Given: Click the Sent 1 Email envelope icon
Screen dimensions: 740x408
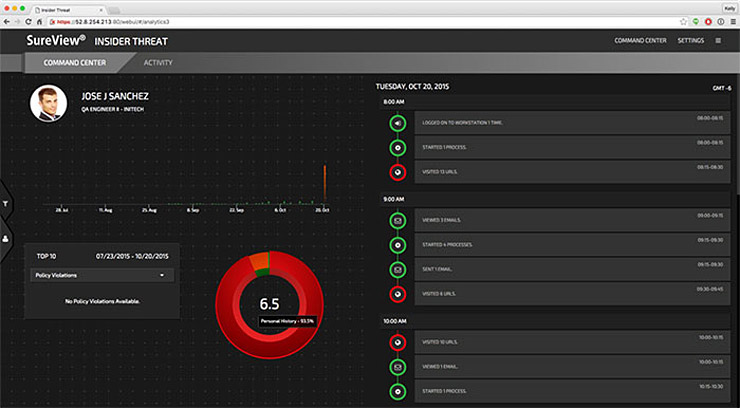Looking at the screenshot, I should pyautogui.click(x=398, y=270).
